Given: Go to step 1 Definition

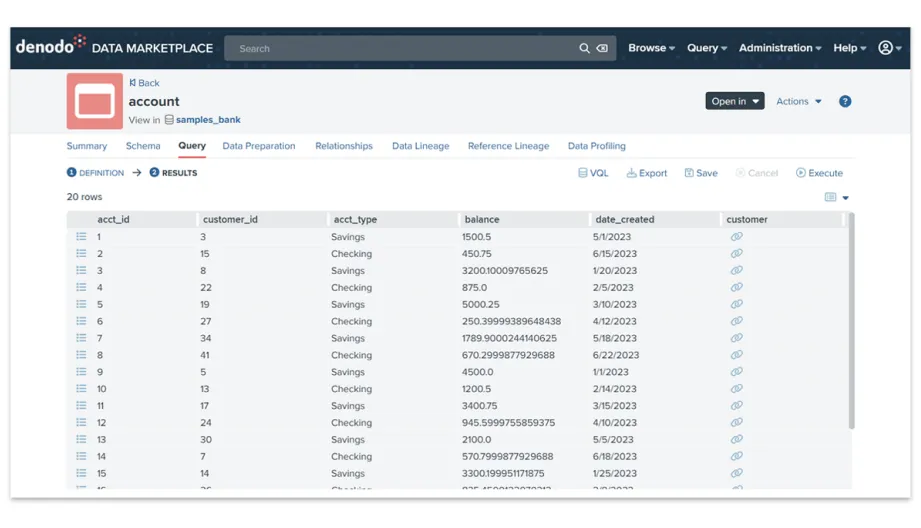Looking at the screenshot, I should 95,173.
